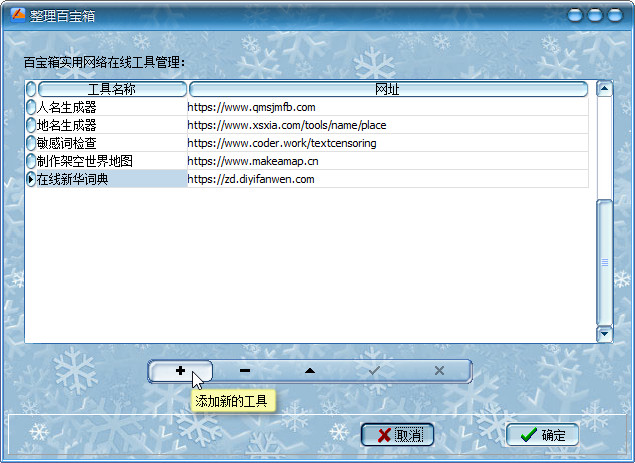The height and width of the screenshot is (463, 635).
Task: Click the 网址 column header
Action: (x=387, y=90)
